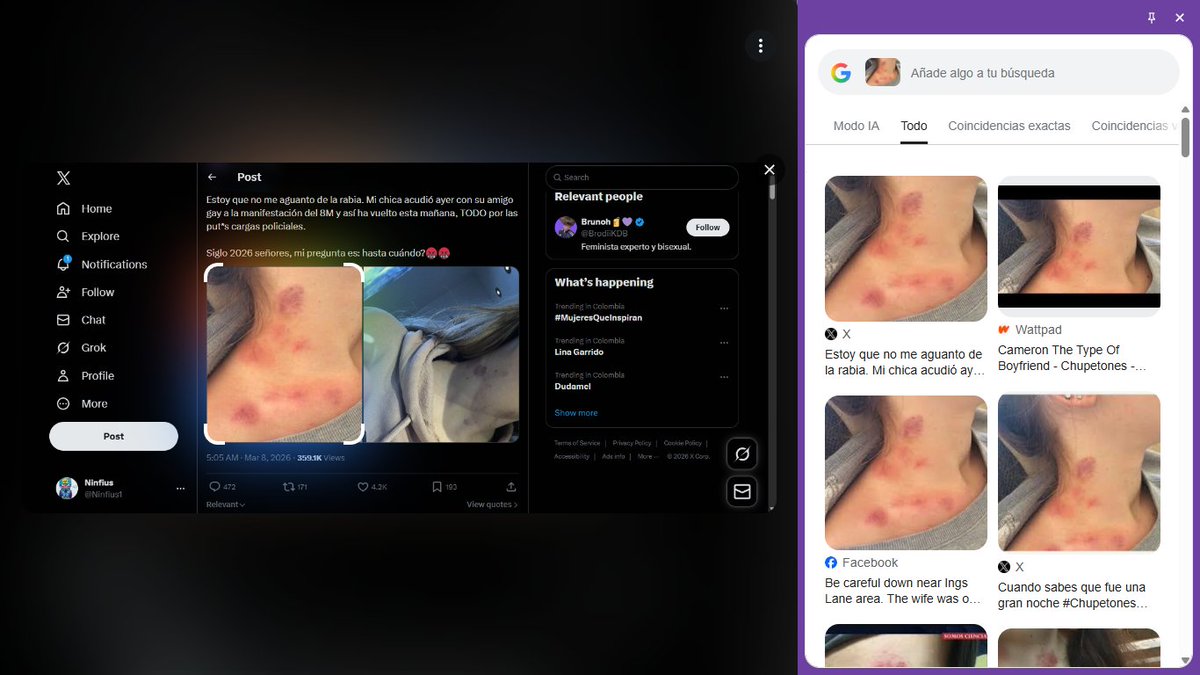Switch to Modo IA tab
Viewport: 1200px width, 675px height.
click(x=856, y=126)
